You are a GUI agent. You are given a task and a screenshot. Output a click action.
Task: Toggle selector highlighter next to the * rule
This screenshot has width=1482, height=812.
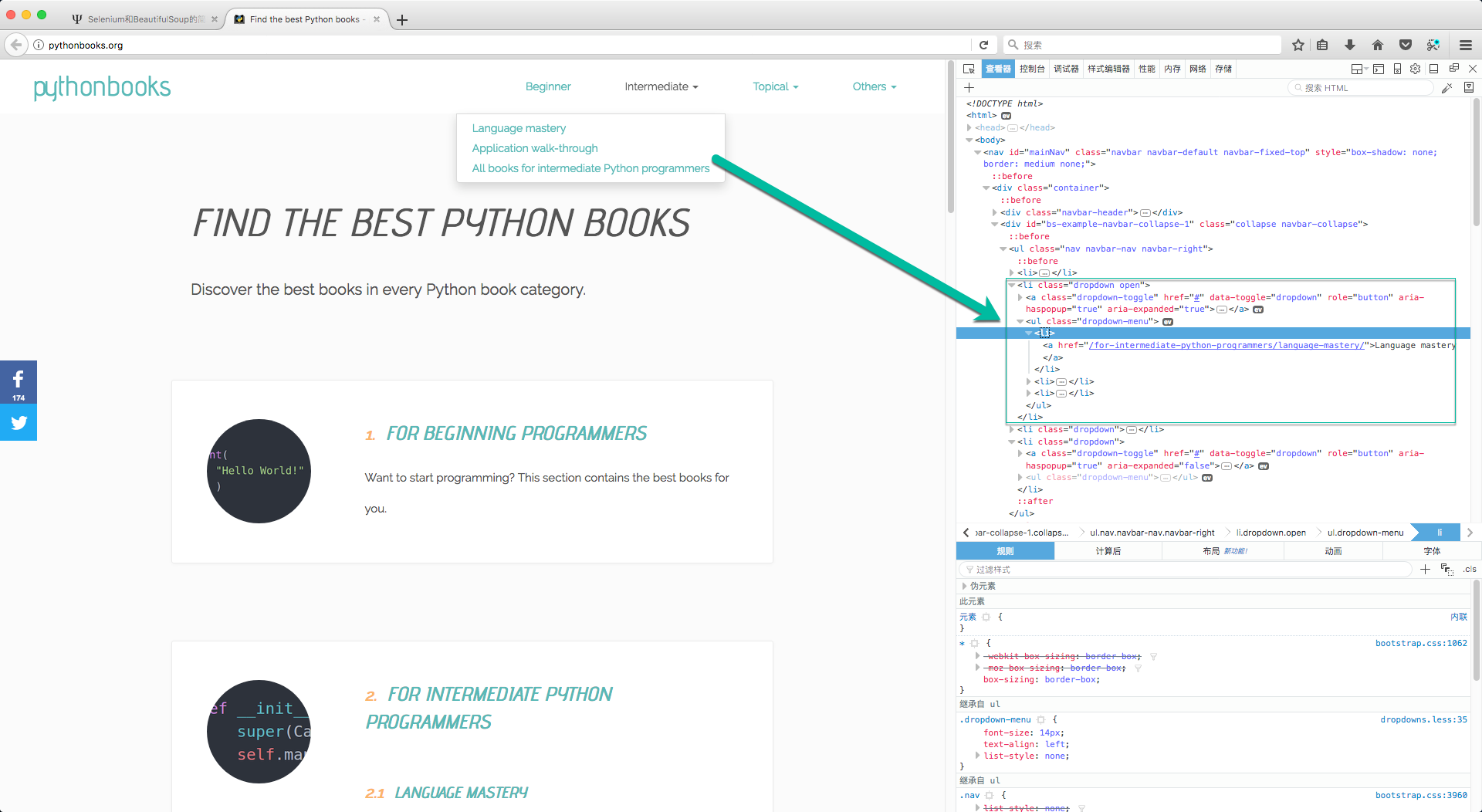[974, 643]
